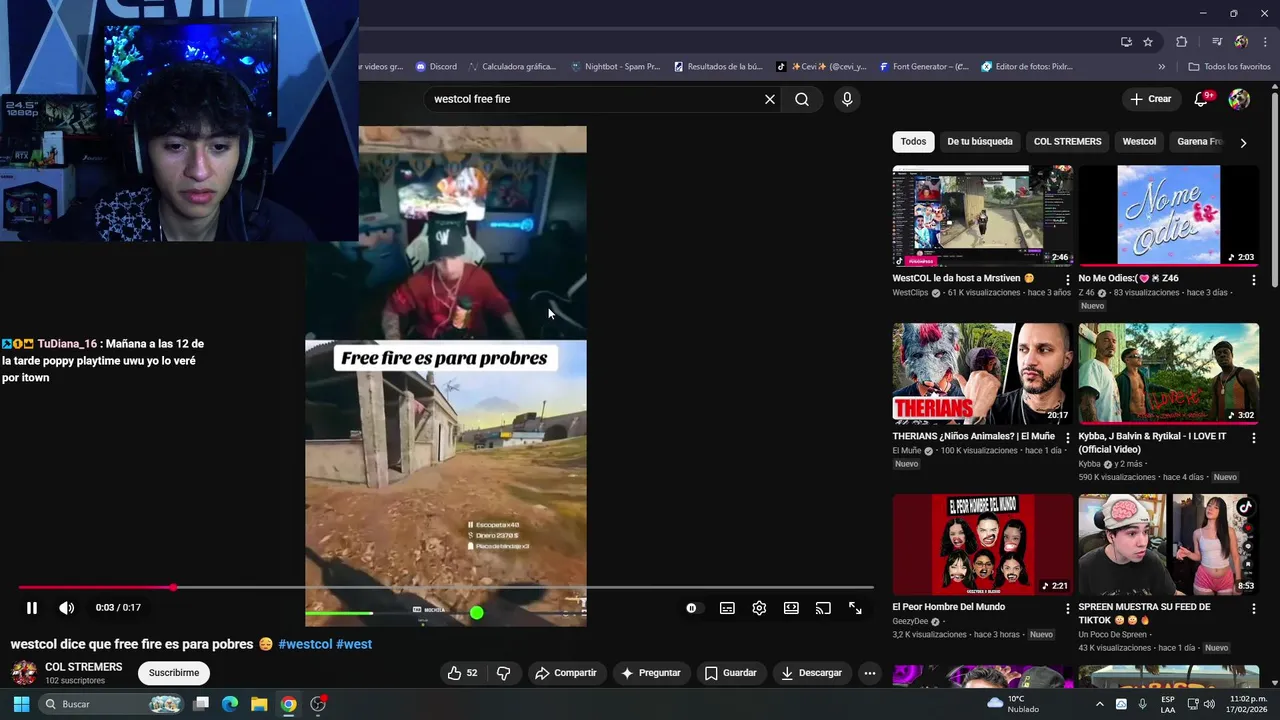1280x720 pixels.
Task: Open the Discord bookmark
Action: [x=436, y=67]
